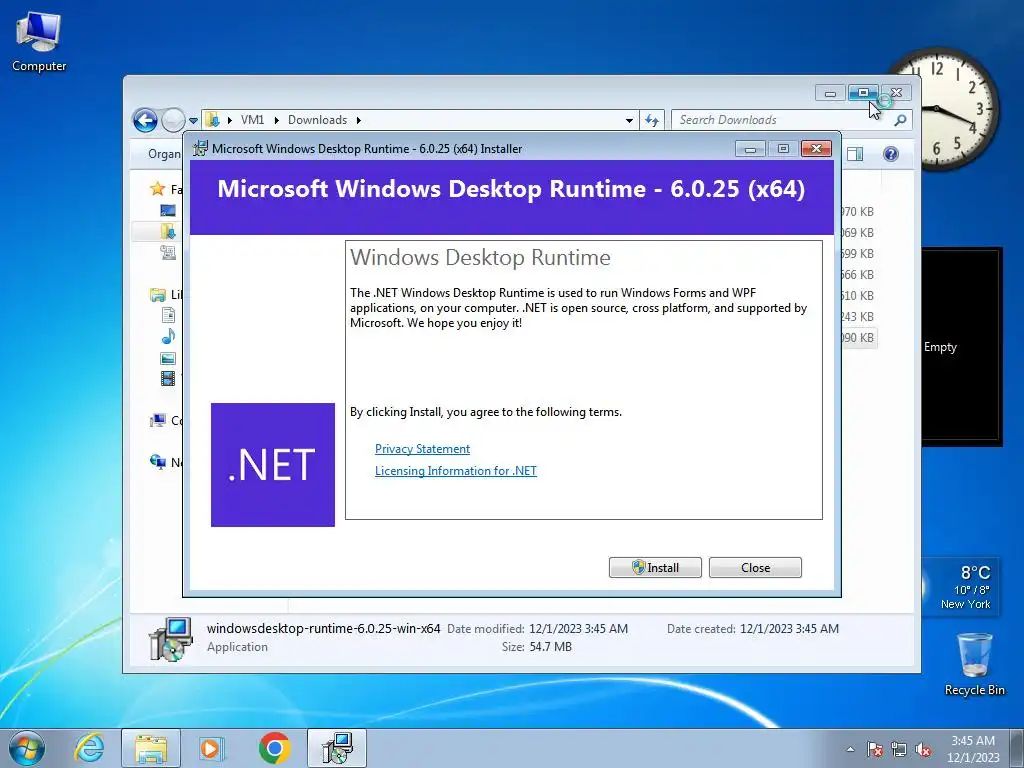Click Date created value 12/1/2023 3:45 AM
1024x768 pixels.
(789, 629)
